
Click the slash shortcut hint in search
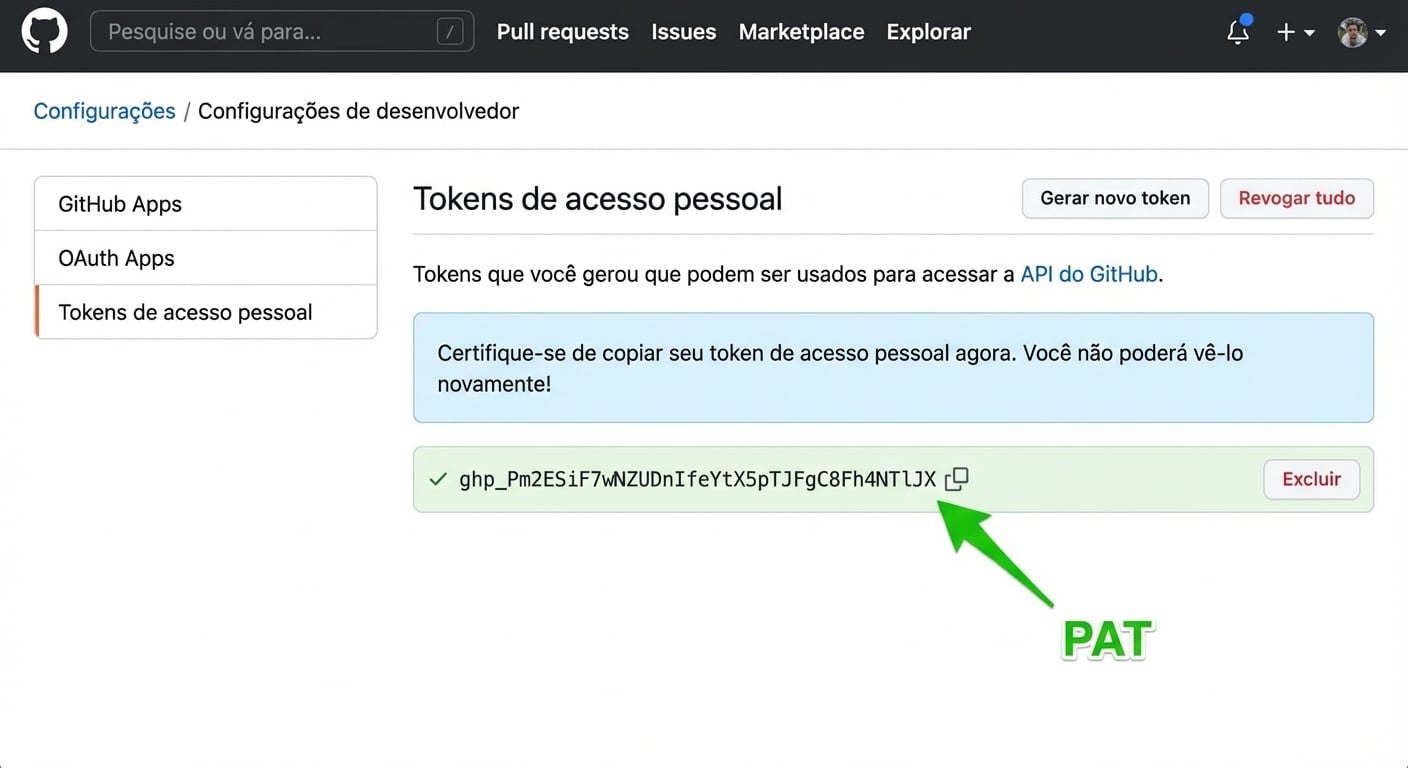[x=450, y=32]
